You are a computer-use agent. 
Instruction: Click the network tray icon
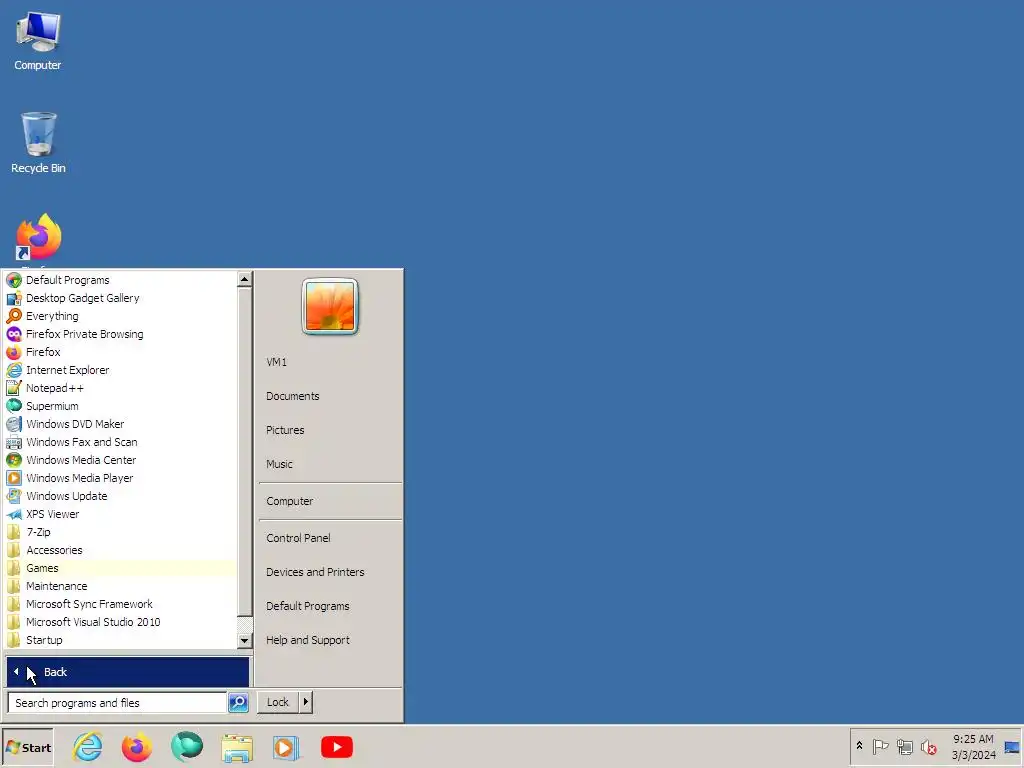pos(904,746)
